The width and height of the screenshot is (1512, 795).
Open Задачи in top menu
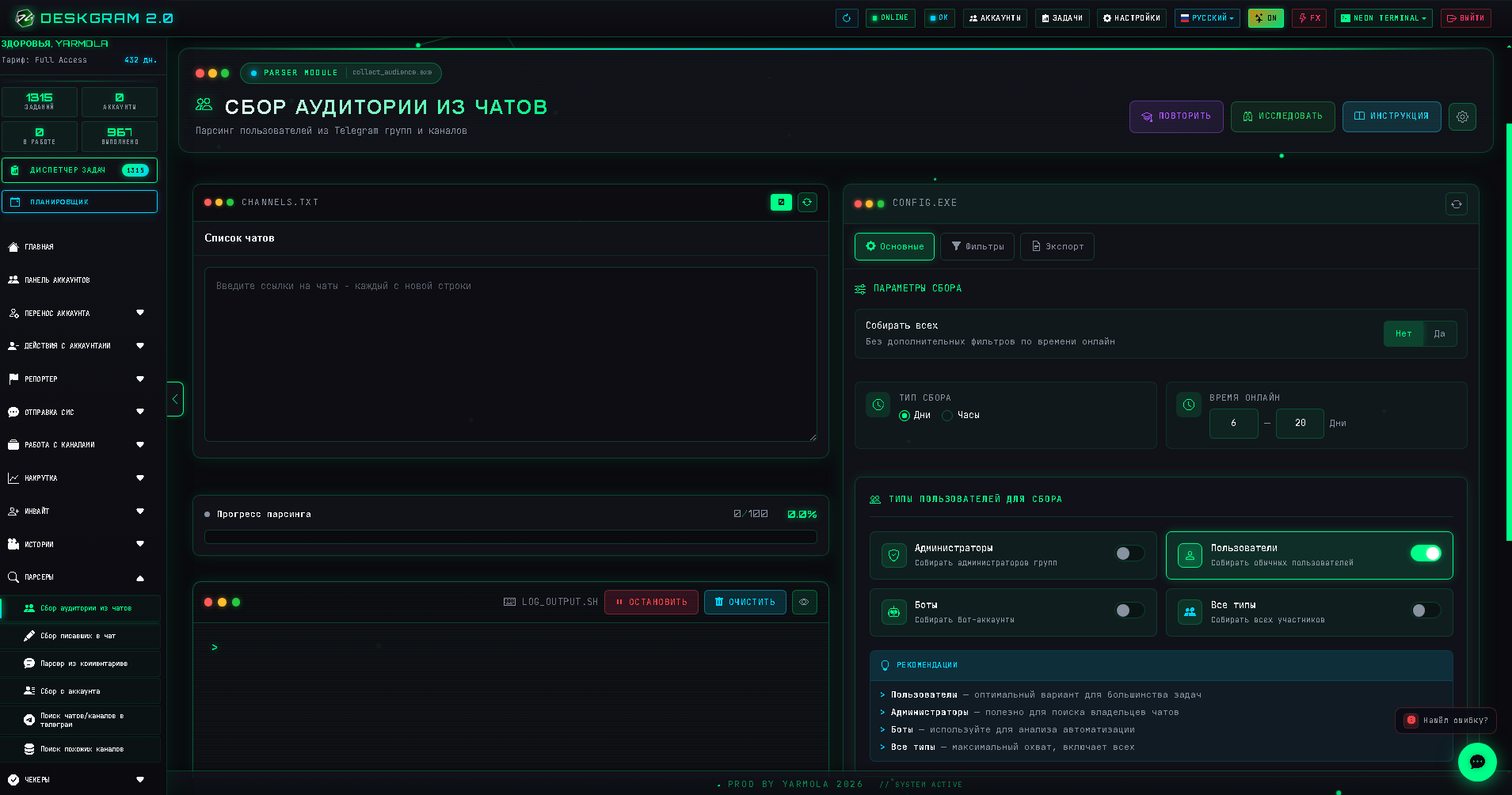tap(1062, 18)
